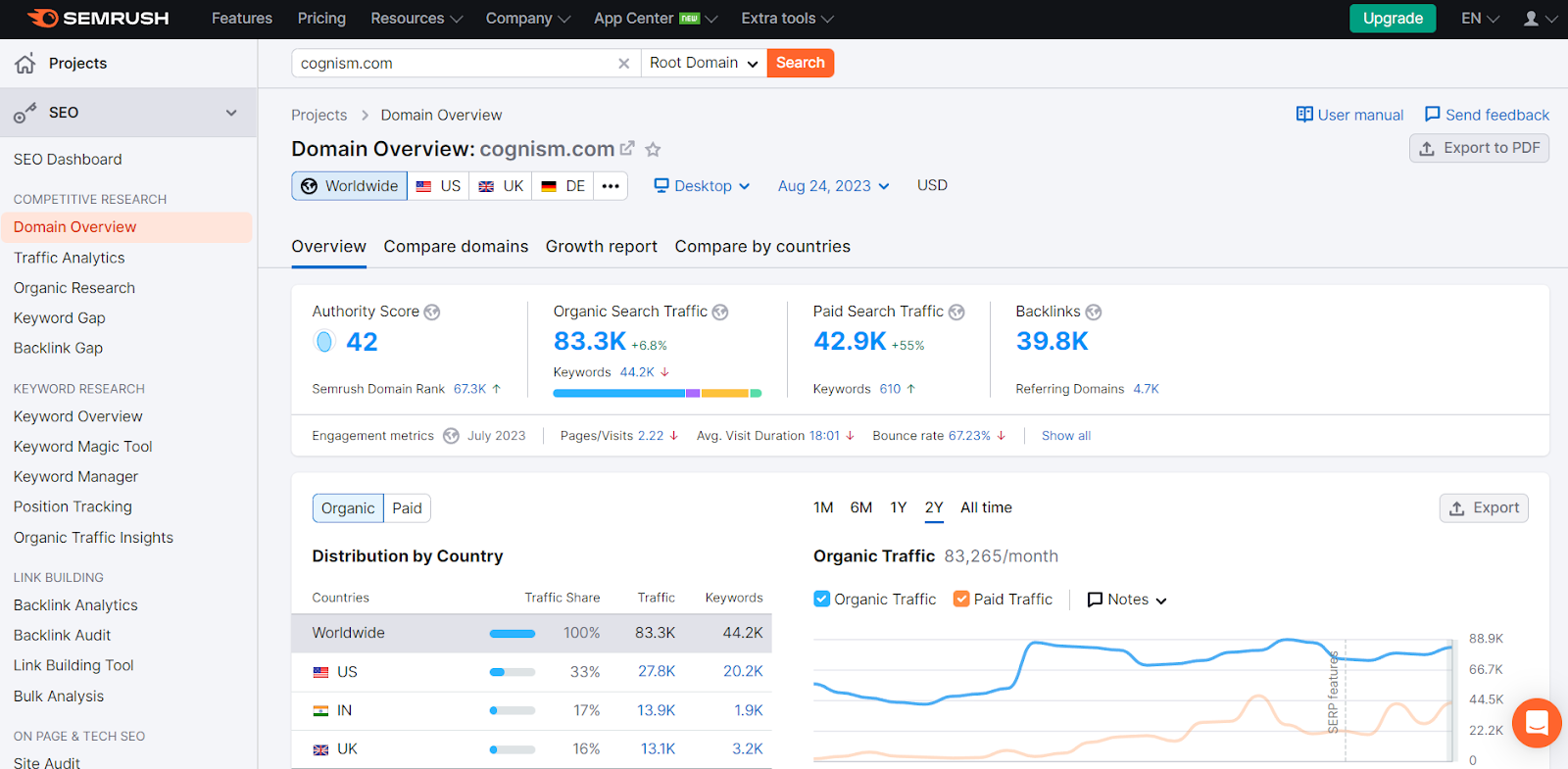1568x769 pixels.
Task: Expand the App Center menu
Action: (656, 19)
